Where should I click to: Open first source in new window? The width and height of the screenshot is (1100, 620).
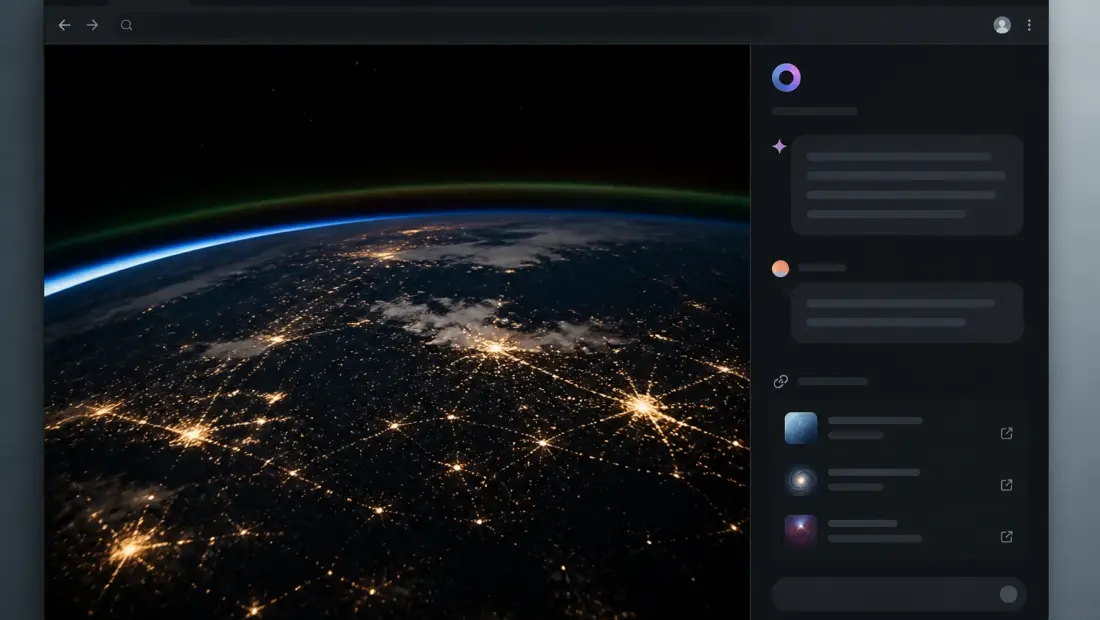click(1007, 433)
